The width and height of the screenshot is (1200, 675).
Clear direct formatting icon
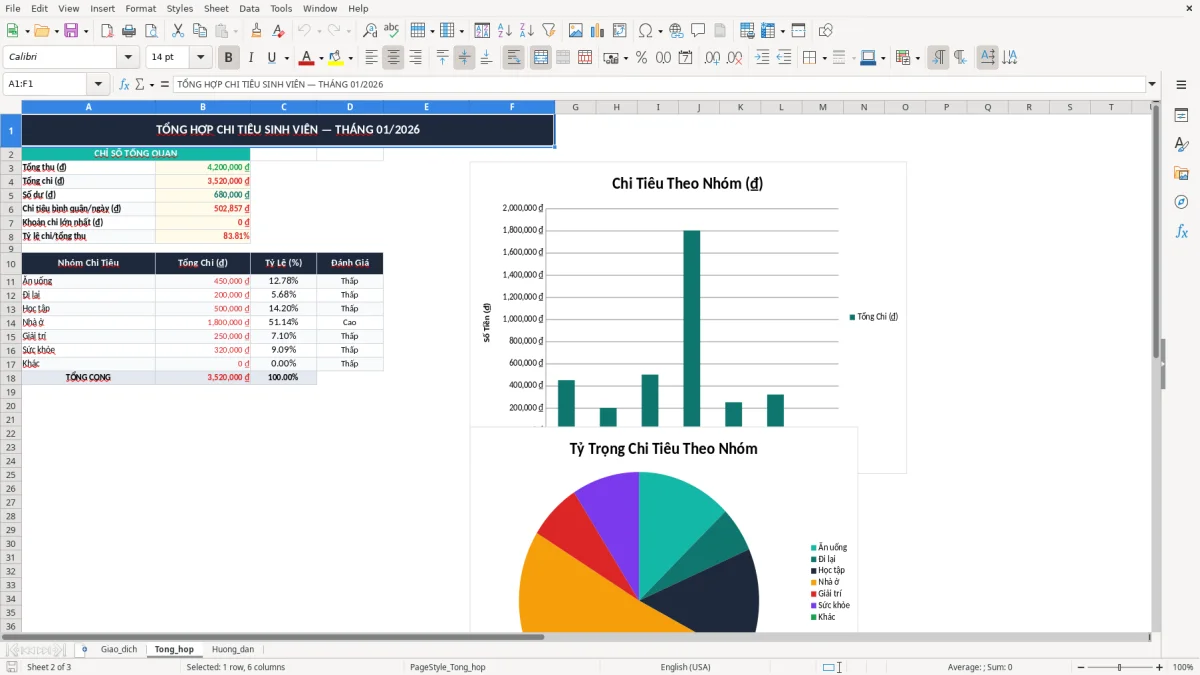[x=279, y=31]
